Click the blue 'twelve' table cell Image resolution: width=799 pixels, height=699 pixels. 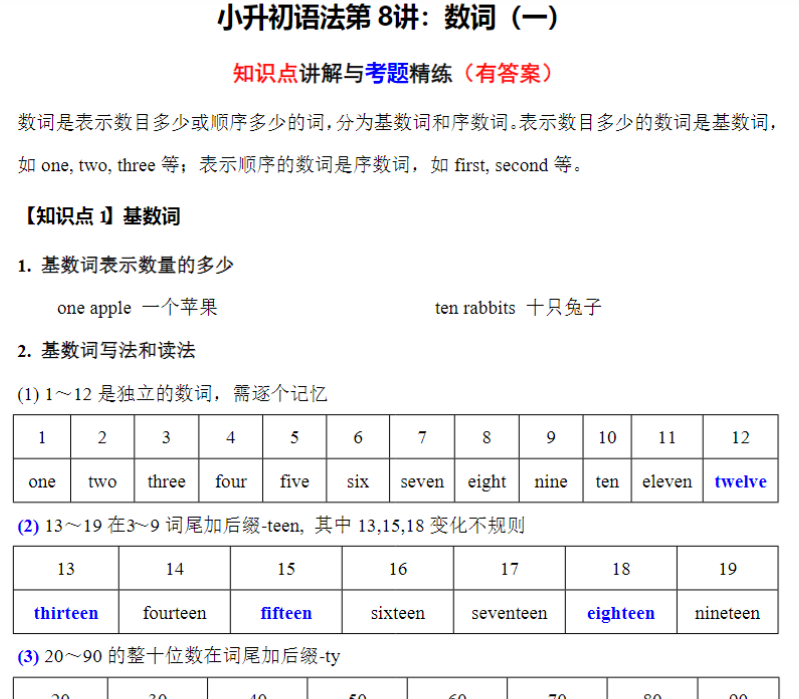(740, 481)
